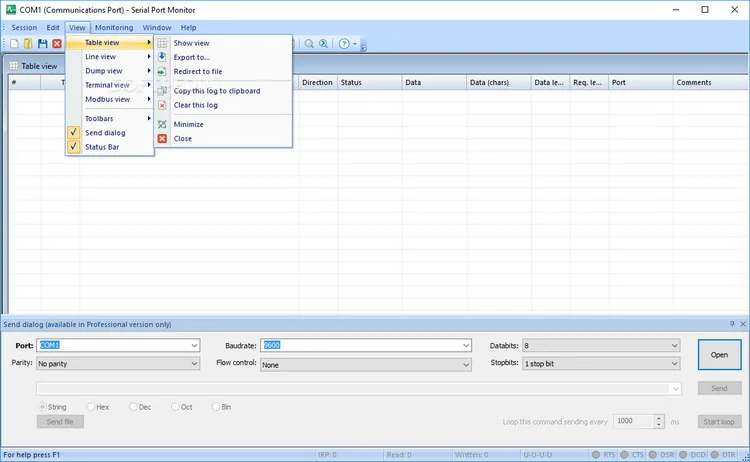750x462 pixels.
Task: Click the Open port button
Action: point(719,355)
